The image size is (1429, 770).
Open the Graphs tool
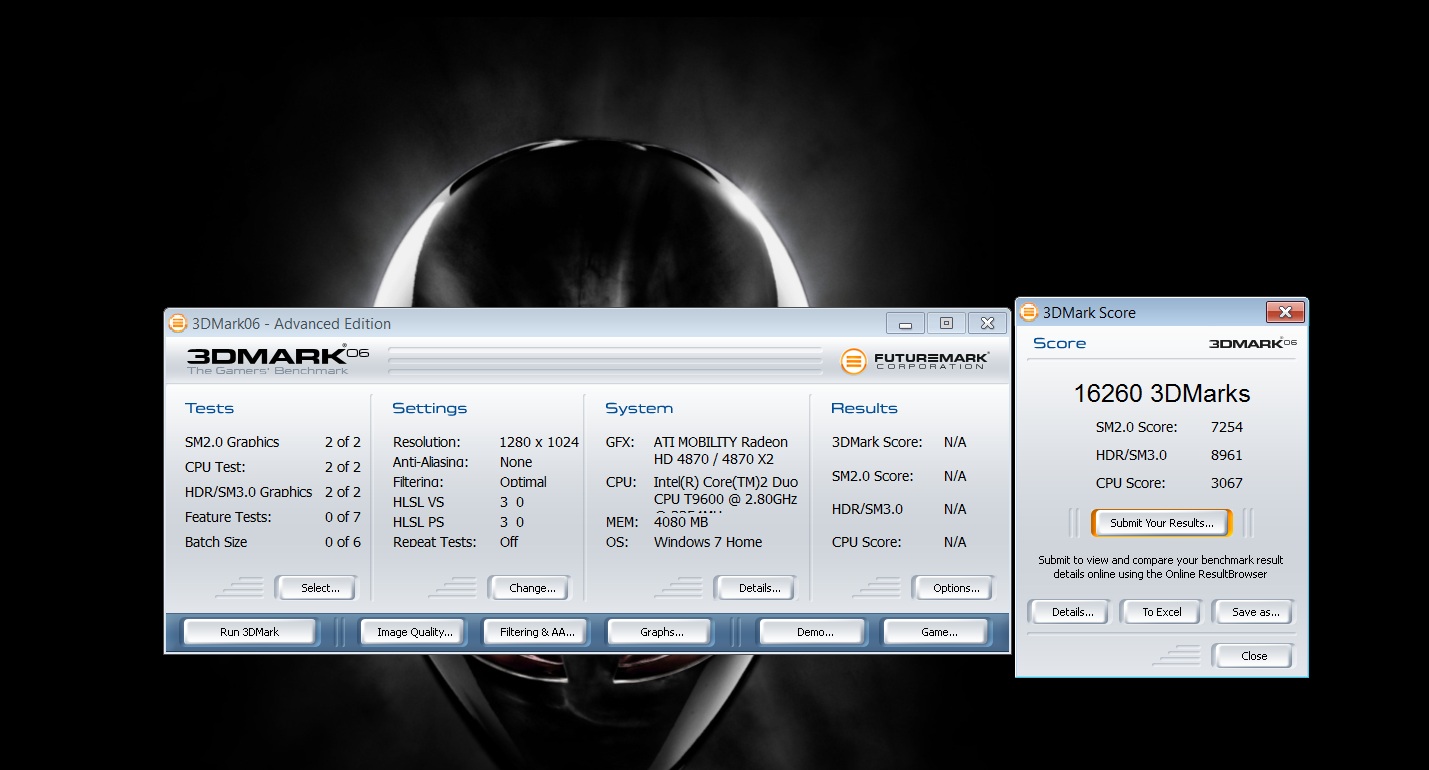coord(661,632)
